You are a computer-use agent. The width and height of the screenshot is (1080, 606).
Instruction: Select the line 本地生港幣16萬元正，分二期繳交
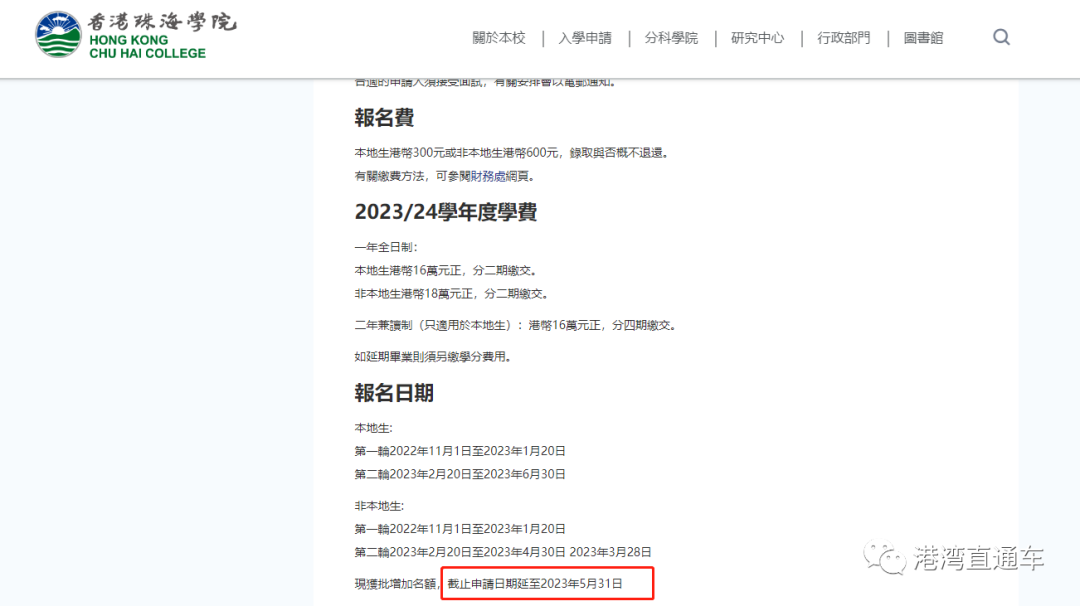click(446, 271)
